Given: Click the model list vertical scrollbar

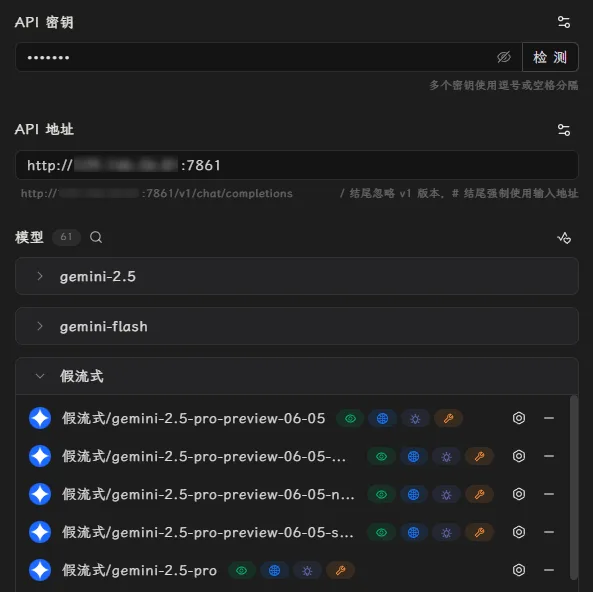Looking at the screenshot, I should (574, 487).
